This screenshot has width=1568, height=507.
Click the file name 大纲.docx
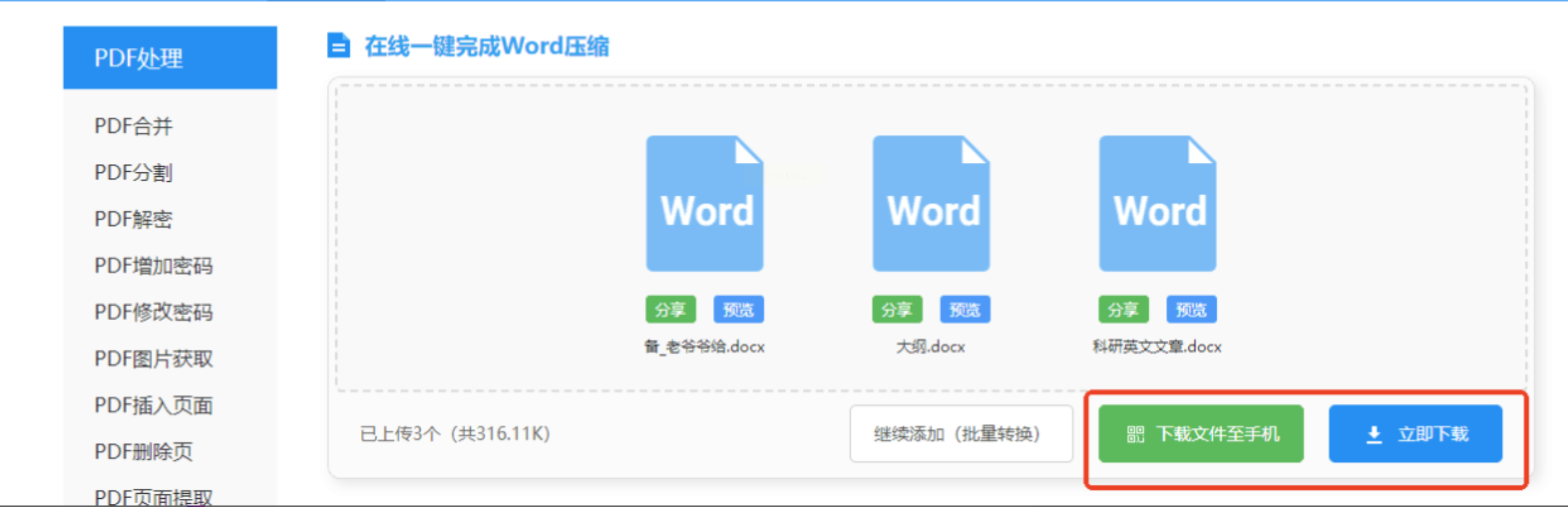click(x=930, y=347)
